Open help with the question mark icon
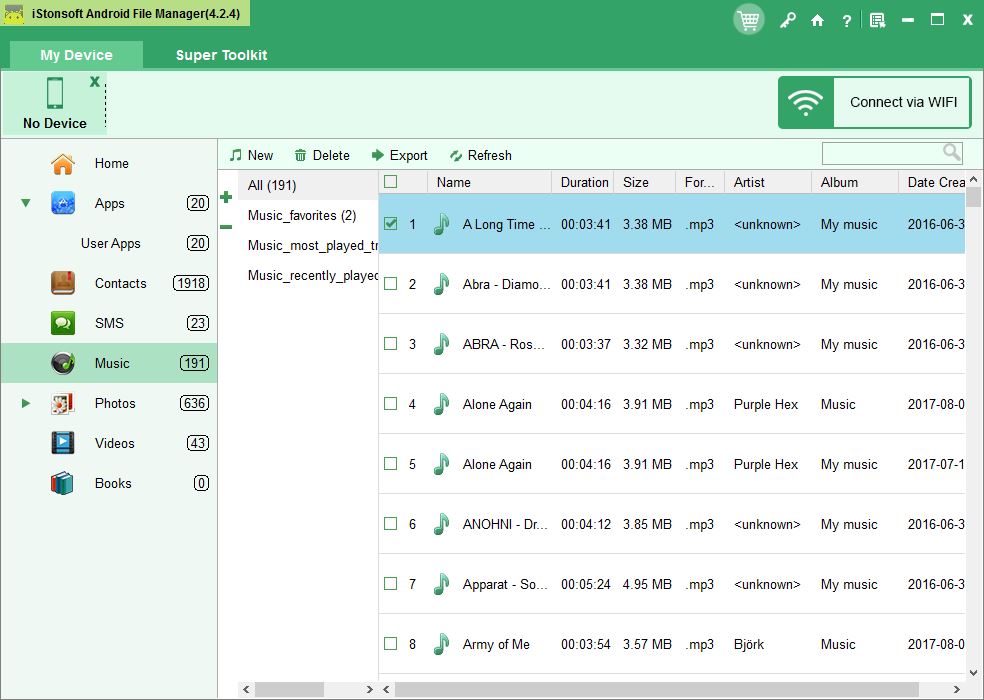 coord(847,20)
